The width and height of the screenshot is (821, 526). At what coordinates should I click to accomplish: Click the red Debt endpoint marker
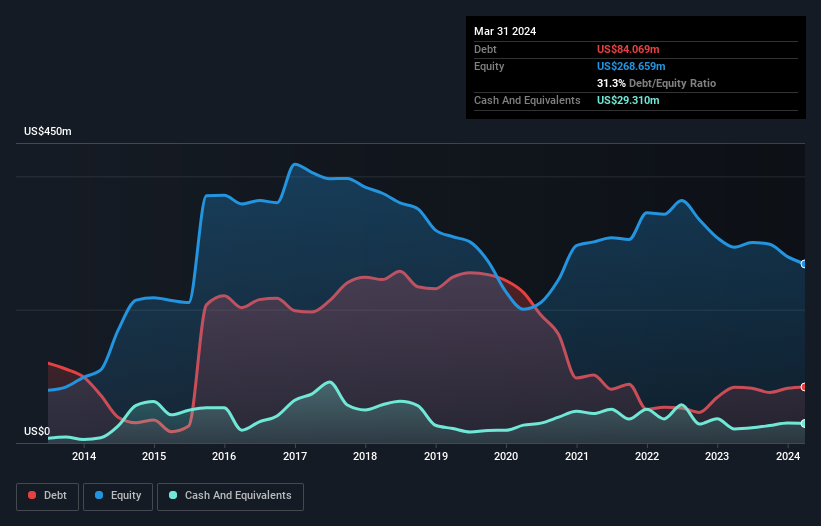(804, 387)
